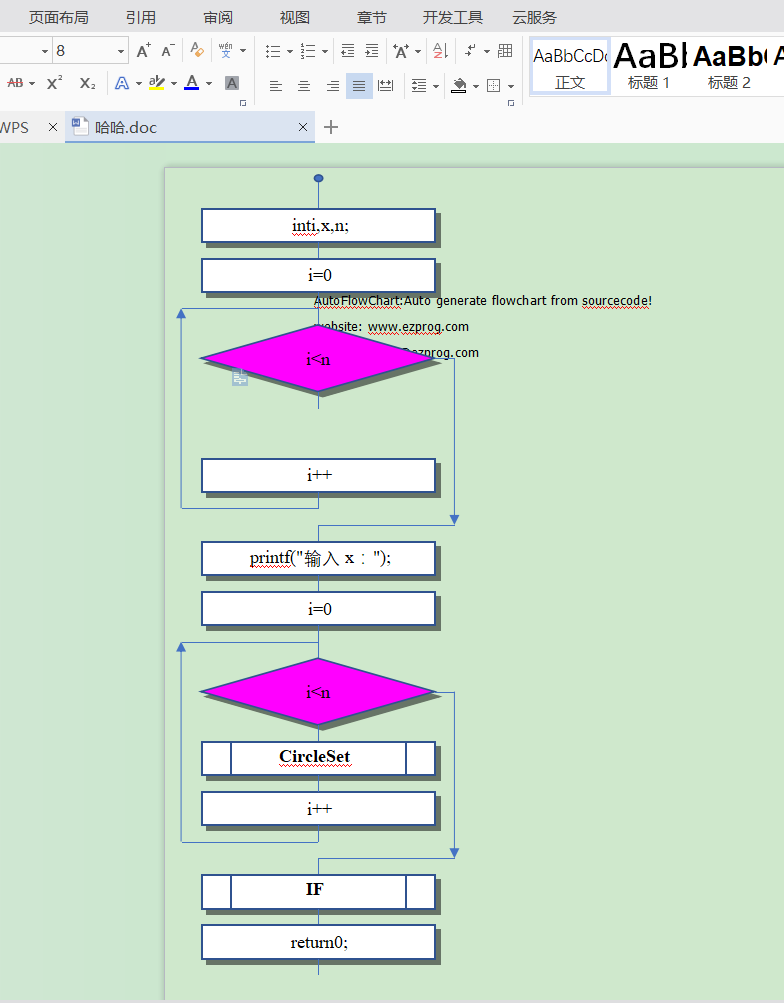The width and height of the screenshot is (784, 1003).
Task: Apply the 标题 2 style
Action: pyautogui.click(x=729, y=66)
